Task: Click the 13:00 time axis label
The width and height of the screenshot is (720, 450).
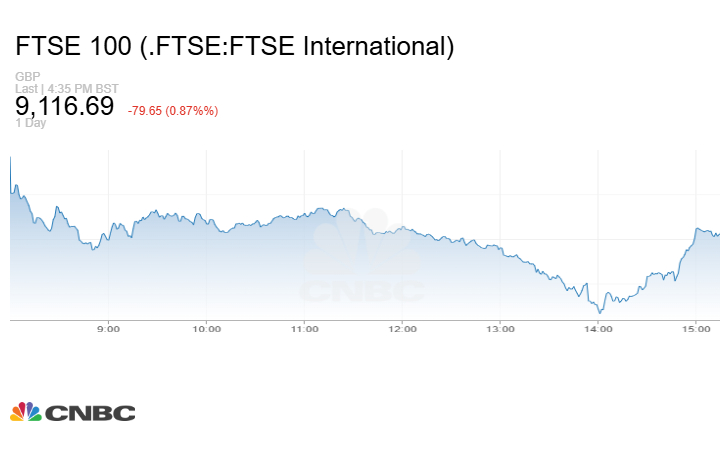Action: click(x=500, y=328)
